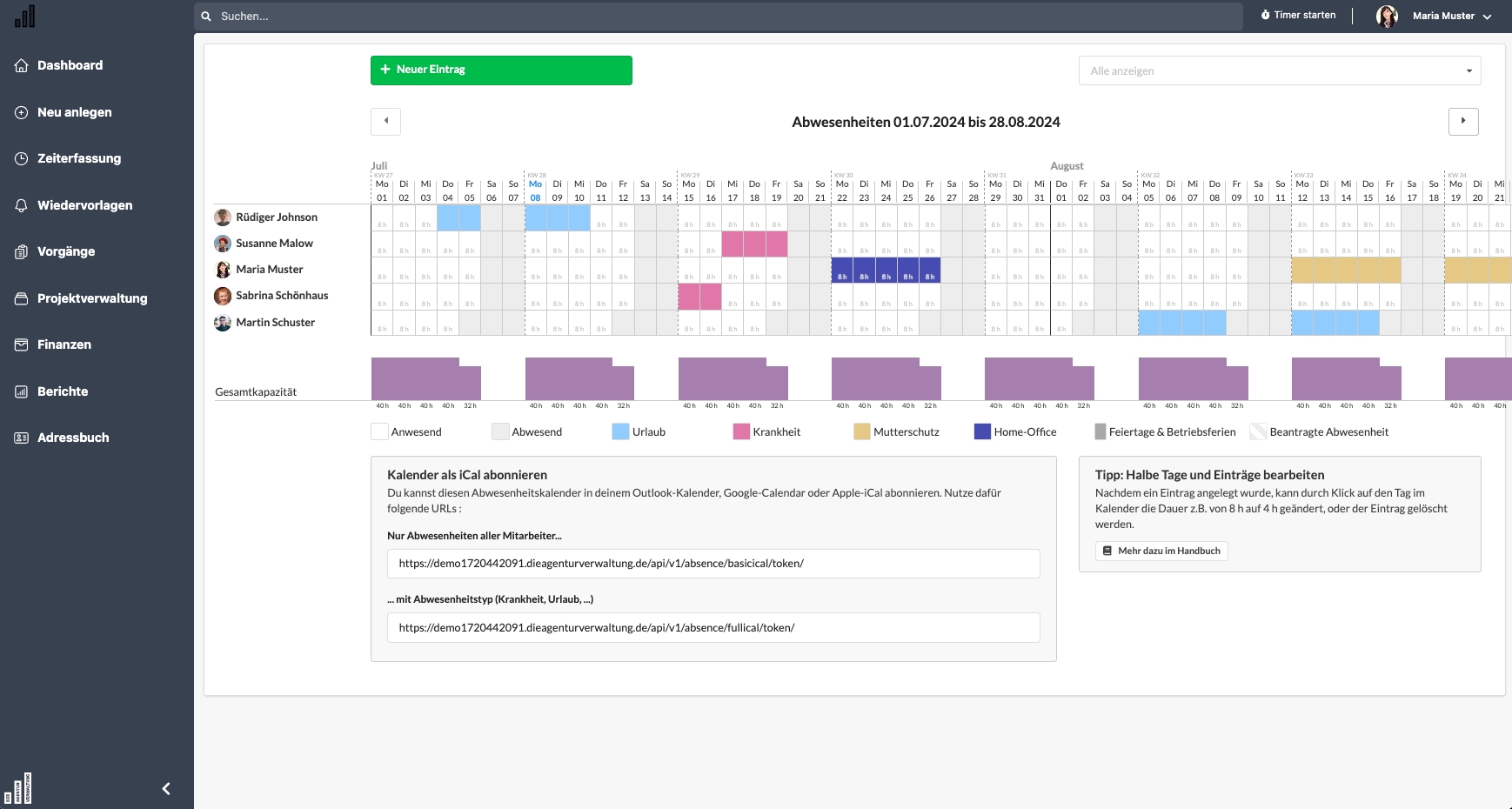
Task: Click the Abwesend legend color swatch
Action: [x=499, y=431]
